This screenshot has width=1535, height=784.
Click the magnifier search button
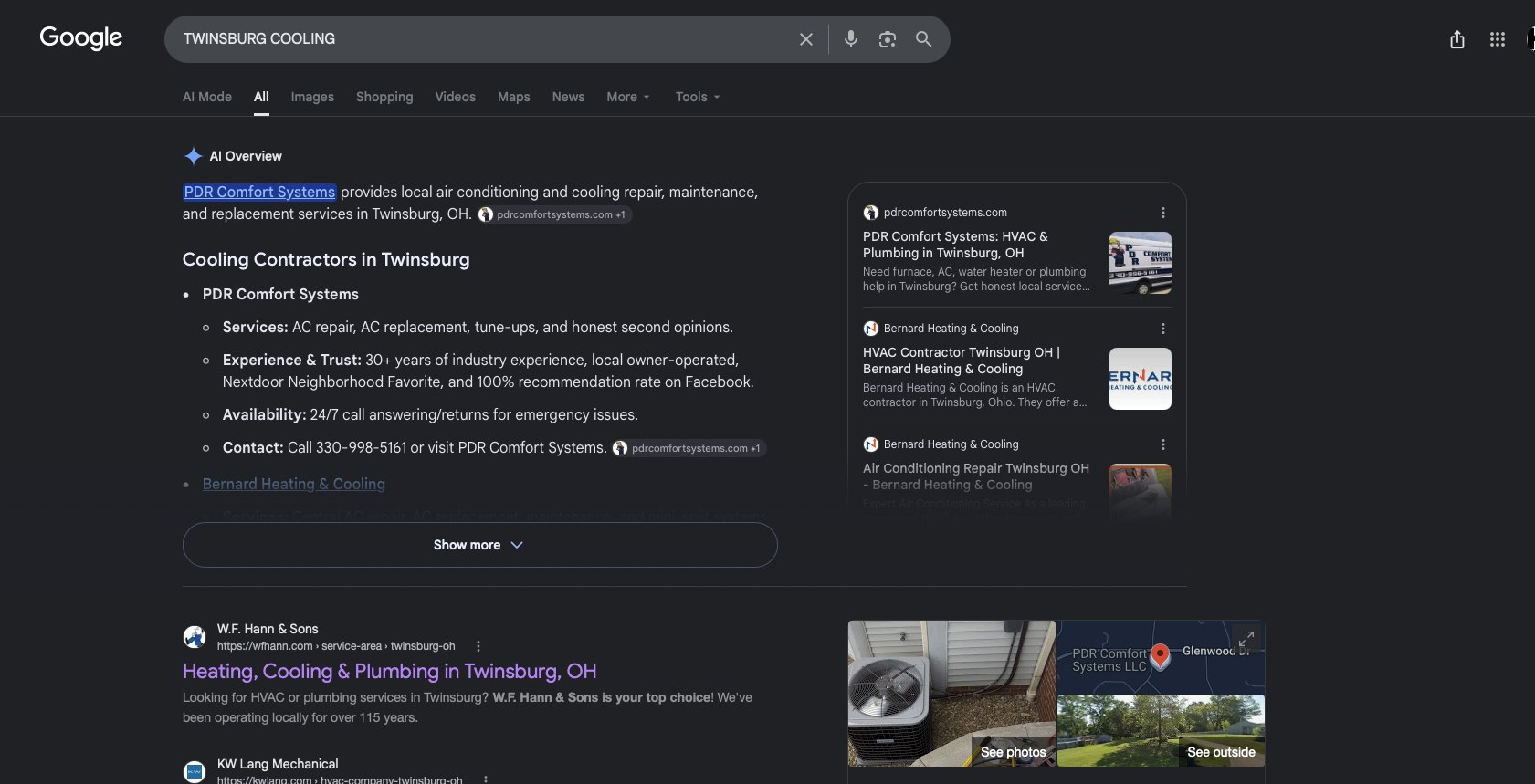pyautogui.click(x=924, y=39)
